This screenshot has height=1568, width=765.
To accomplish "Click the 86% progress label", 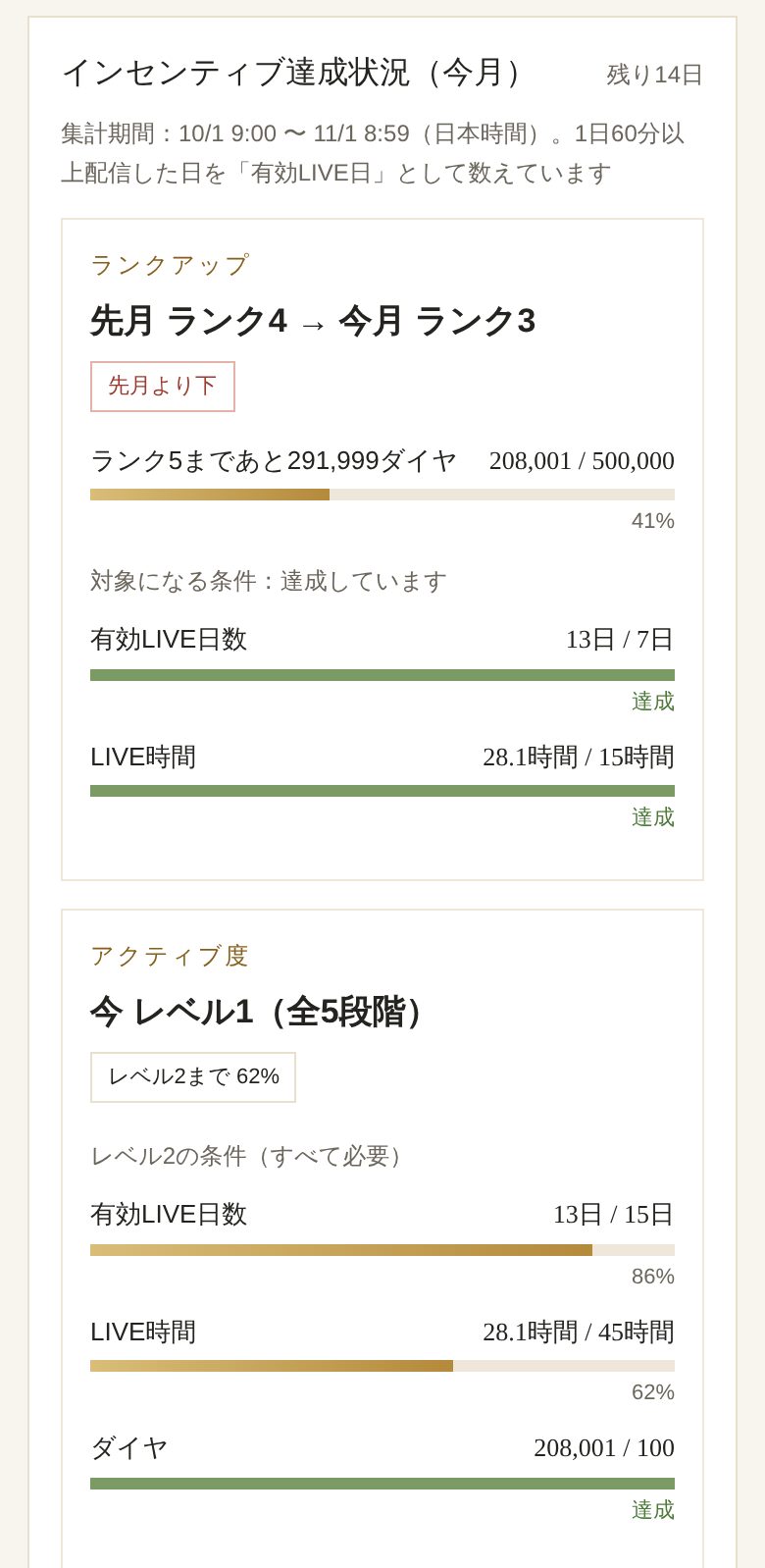I will 653,1277.
